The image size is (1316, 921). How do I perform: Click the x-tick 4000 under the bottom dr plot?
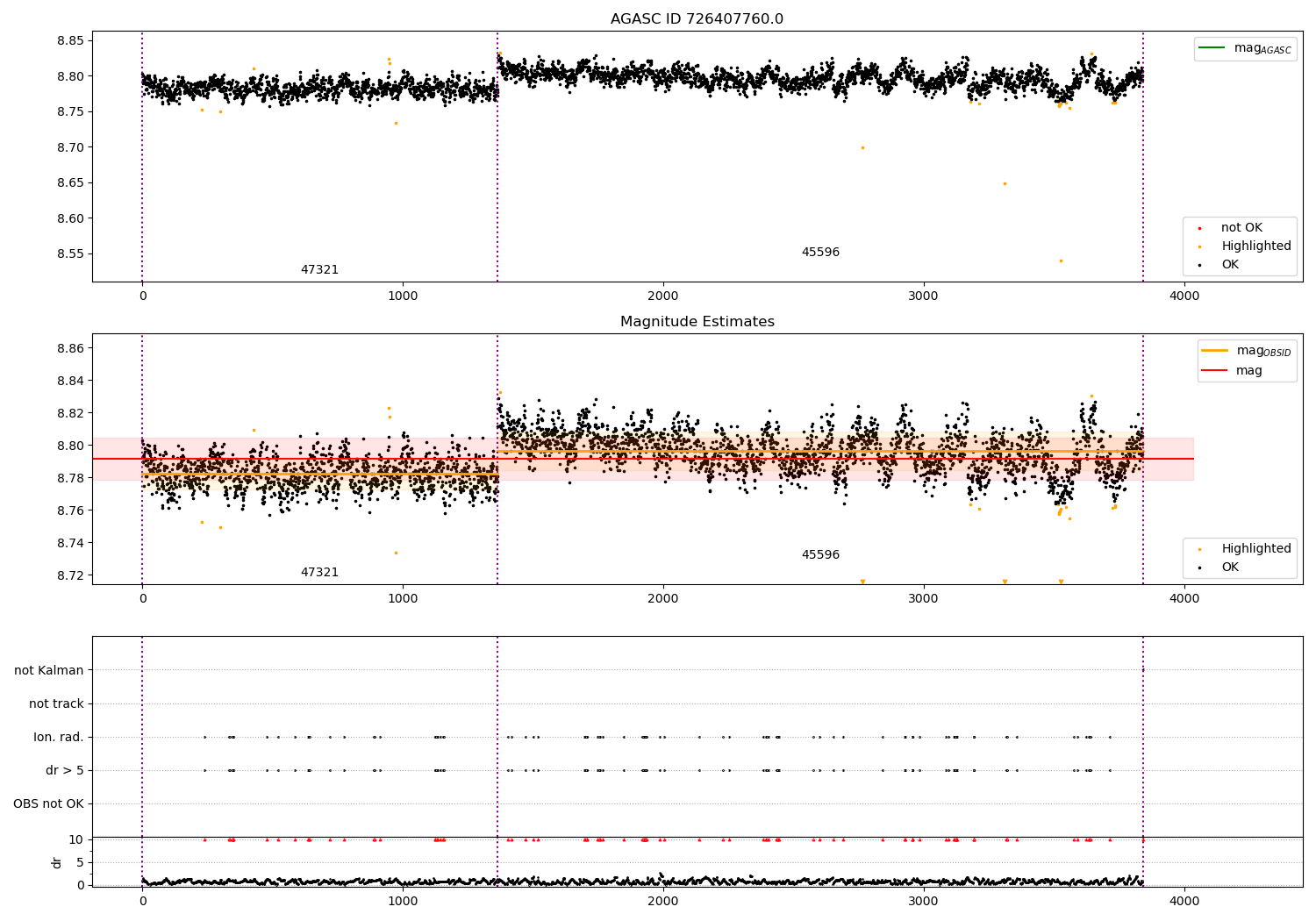1184,901
